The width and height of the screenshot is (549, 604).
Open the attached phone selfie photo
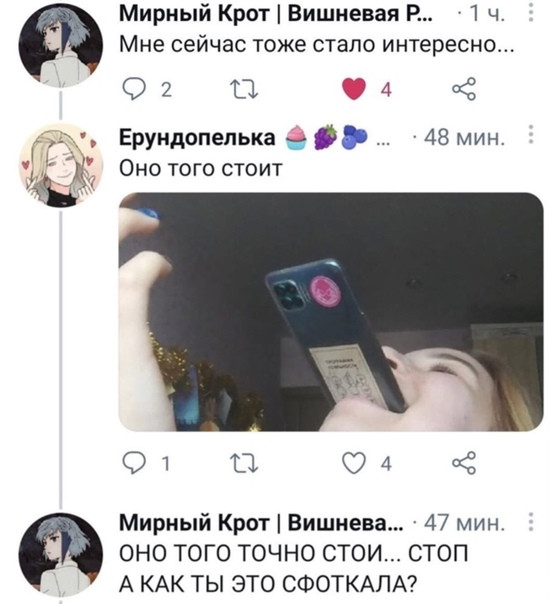[331, 312]
